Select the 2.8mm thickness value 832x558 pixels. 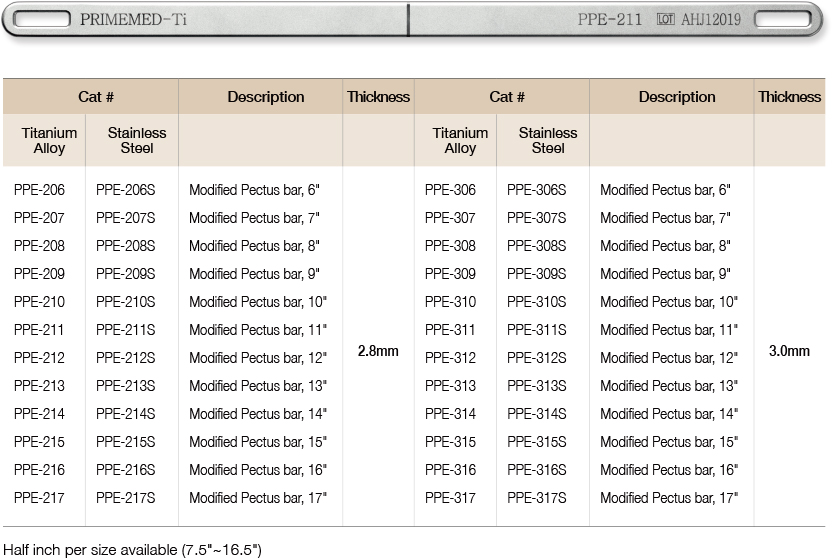click(378, 351)
